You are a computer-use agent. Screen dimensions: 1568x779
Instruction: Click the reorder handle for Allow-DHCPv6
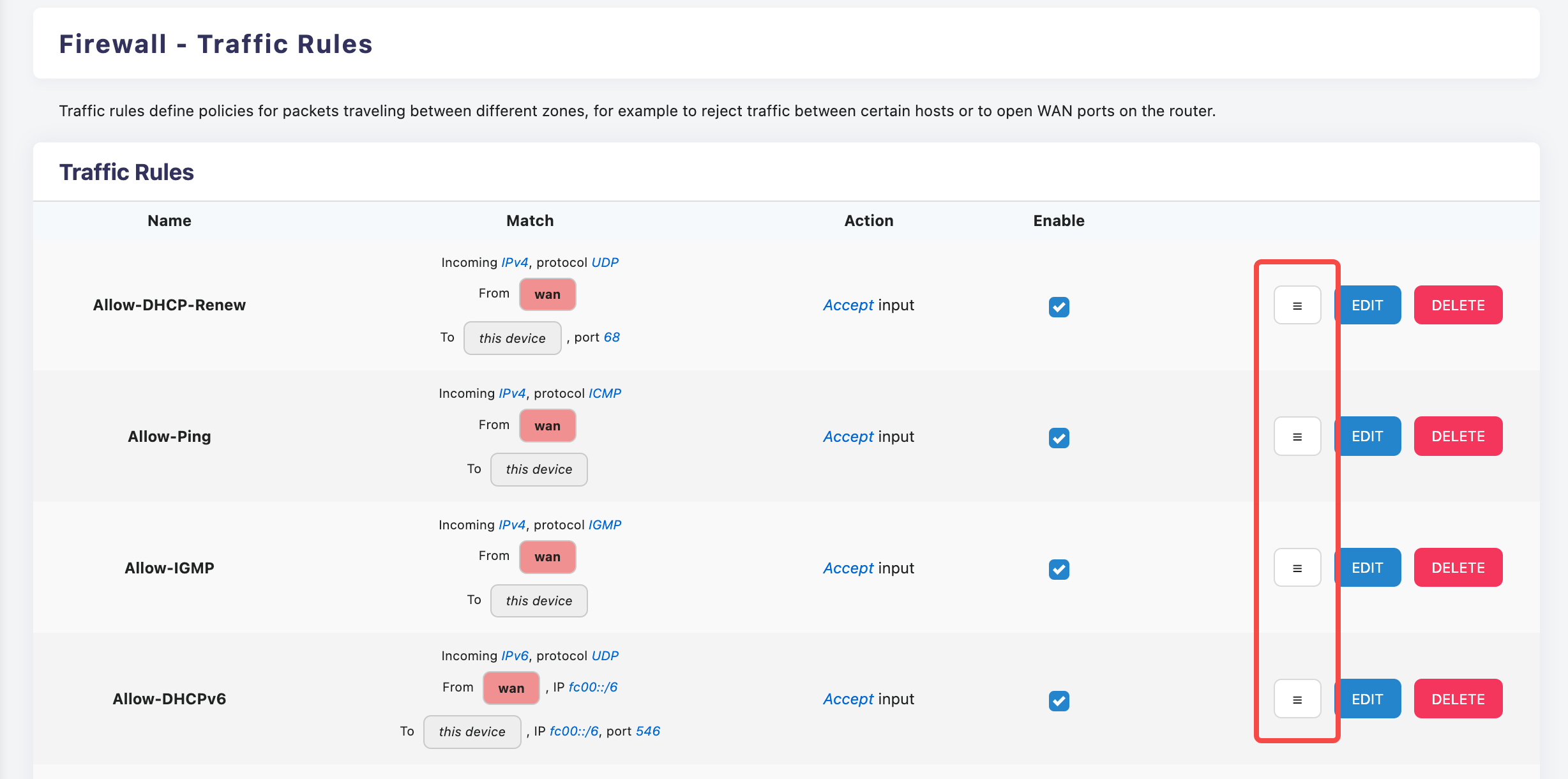(x=1297, y=699)
